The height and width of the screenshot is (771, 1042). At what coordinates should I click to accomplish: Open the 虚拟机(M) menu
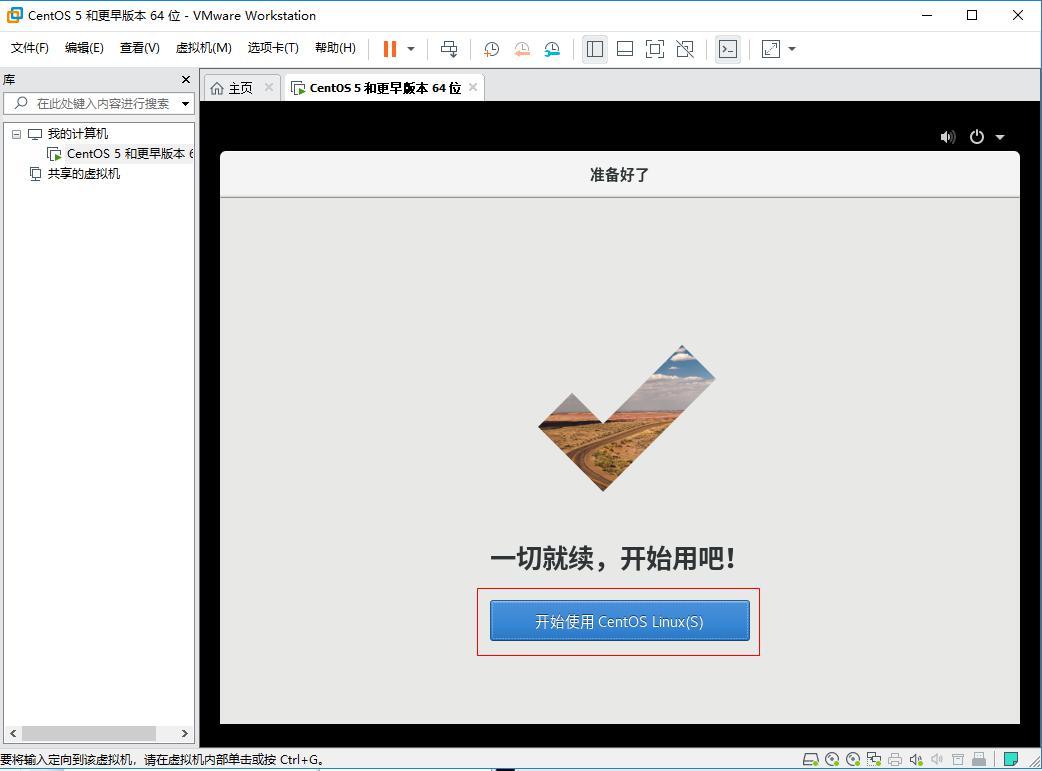[203, 47]
